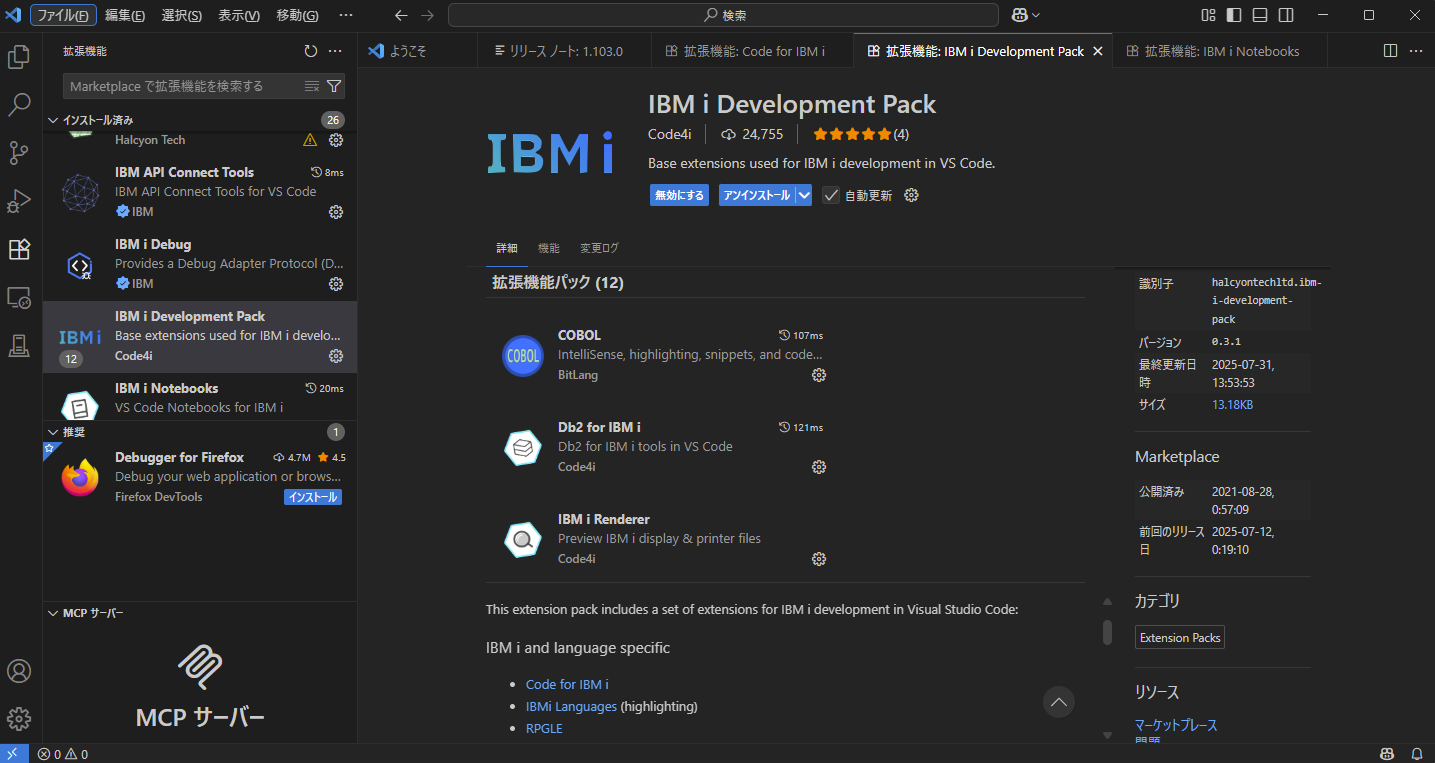Manage gear for IBM i Development Pack in sidebar
The image size is (1435, 763).
[336, 356]
